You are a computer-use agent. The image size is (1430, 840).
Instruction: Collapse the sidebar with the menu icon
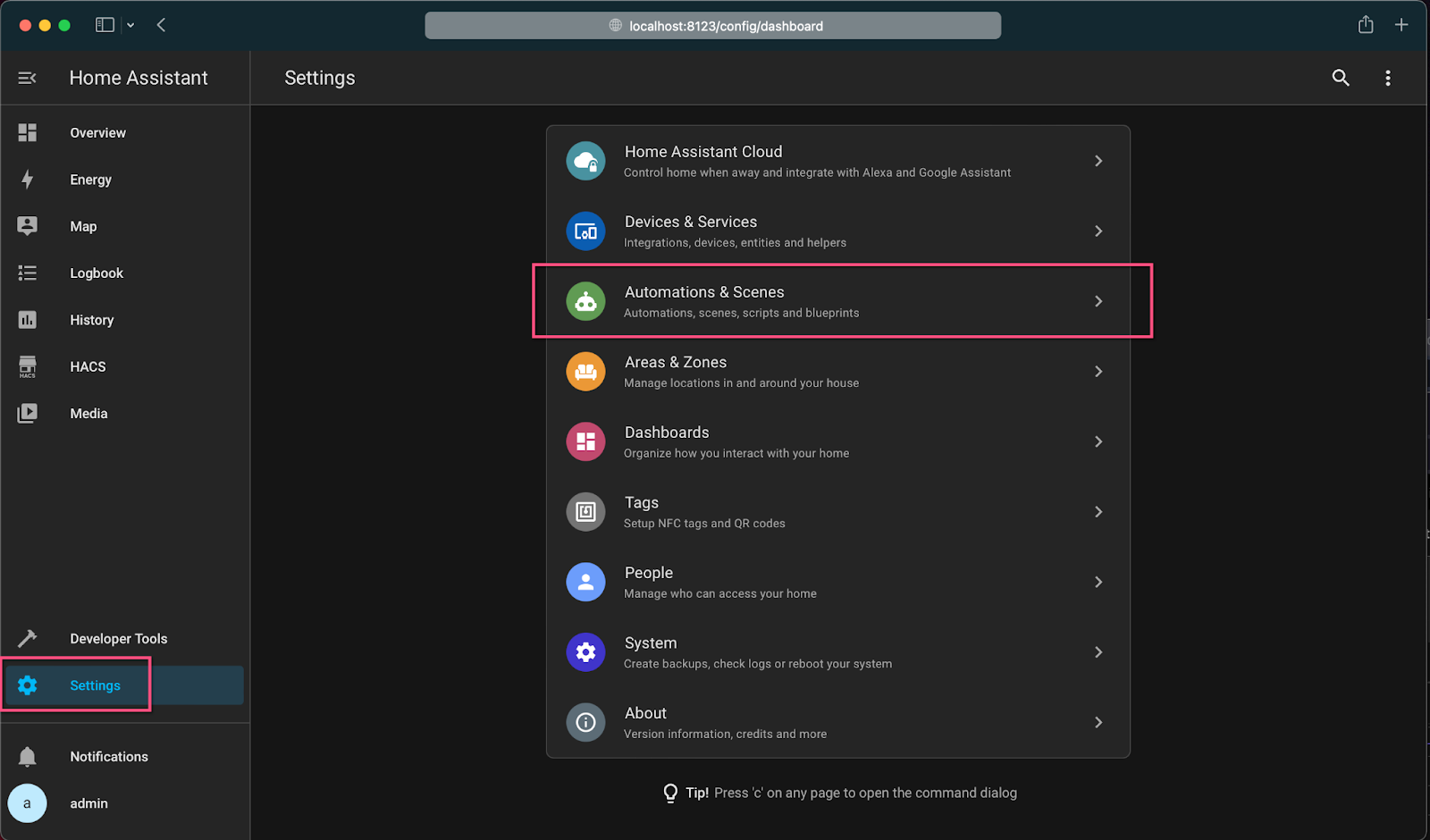27,78
